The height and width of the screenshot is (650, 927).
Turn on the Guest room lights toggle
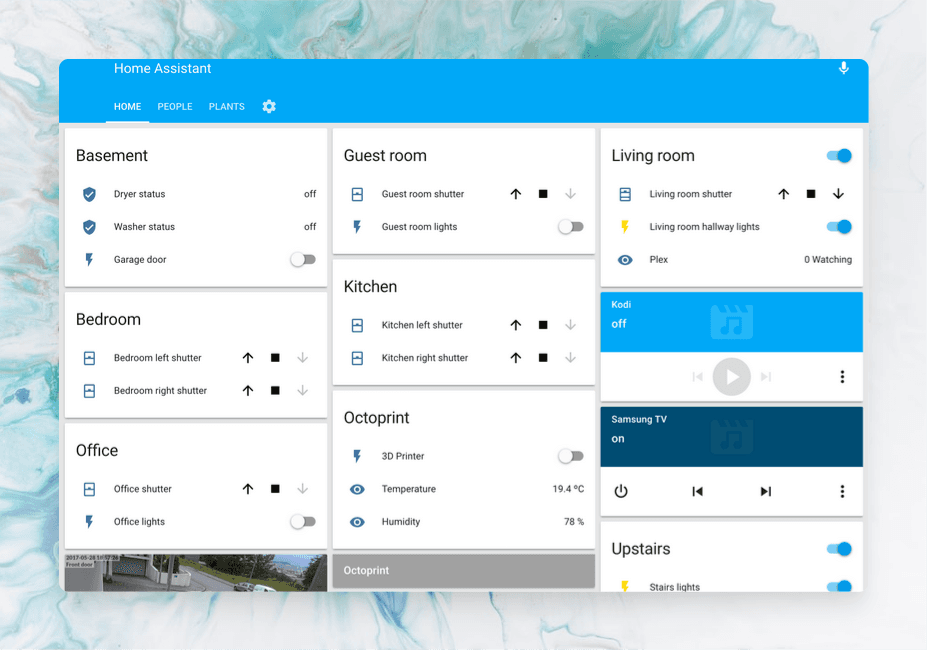pyautogui.click(x=571, y=226)
